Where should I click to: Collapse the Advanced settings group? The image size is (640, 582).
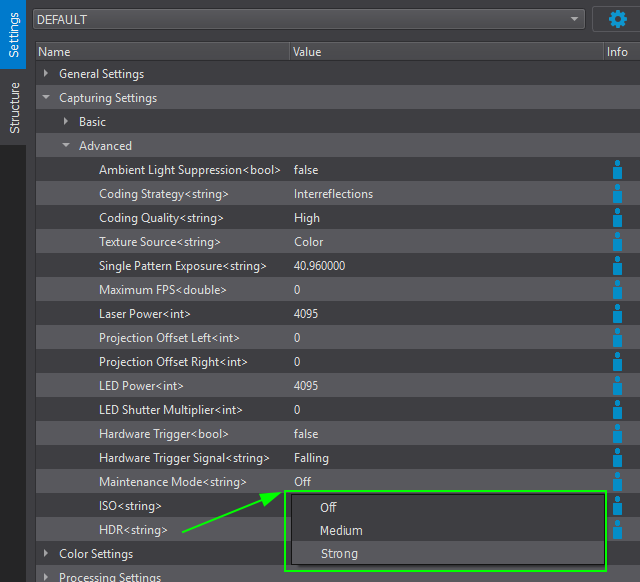(66, 146)
